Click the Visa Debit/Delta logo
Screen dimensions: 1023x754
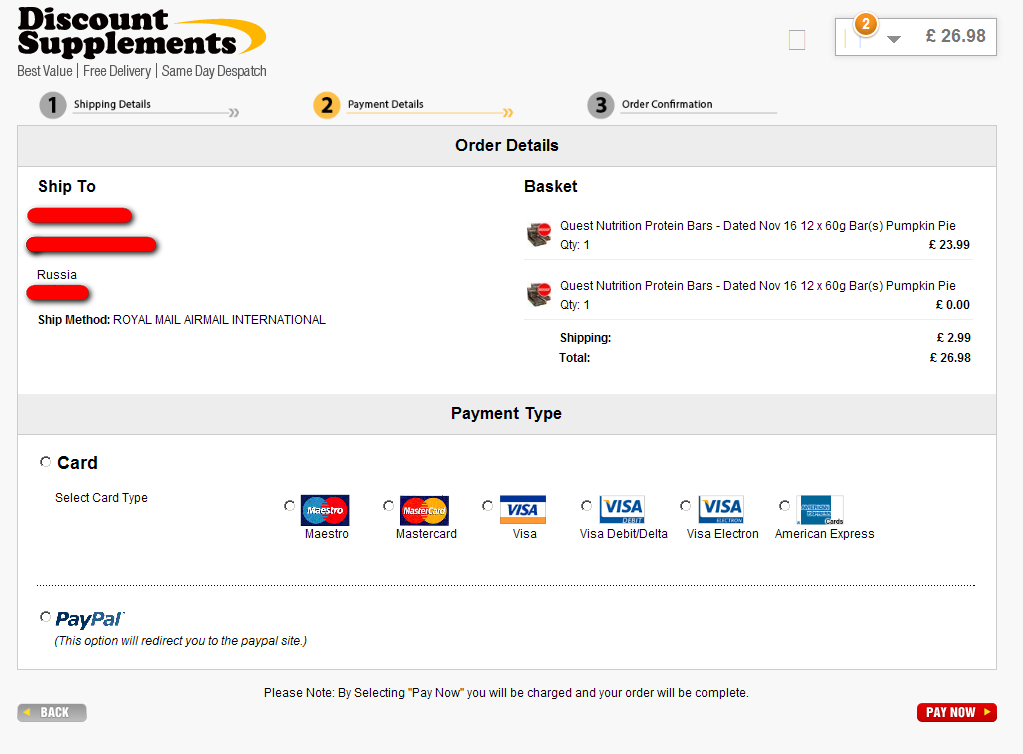coord(621,510)
